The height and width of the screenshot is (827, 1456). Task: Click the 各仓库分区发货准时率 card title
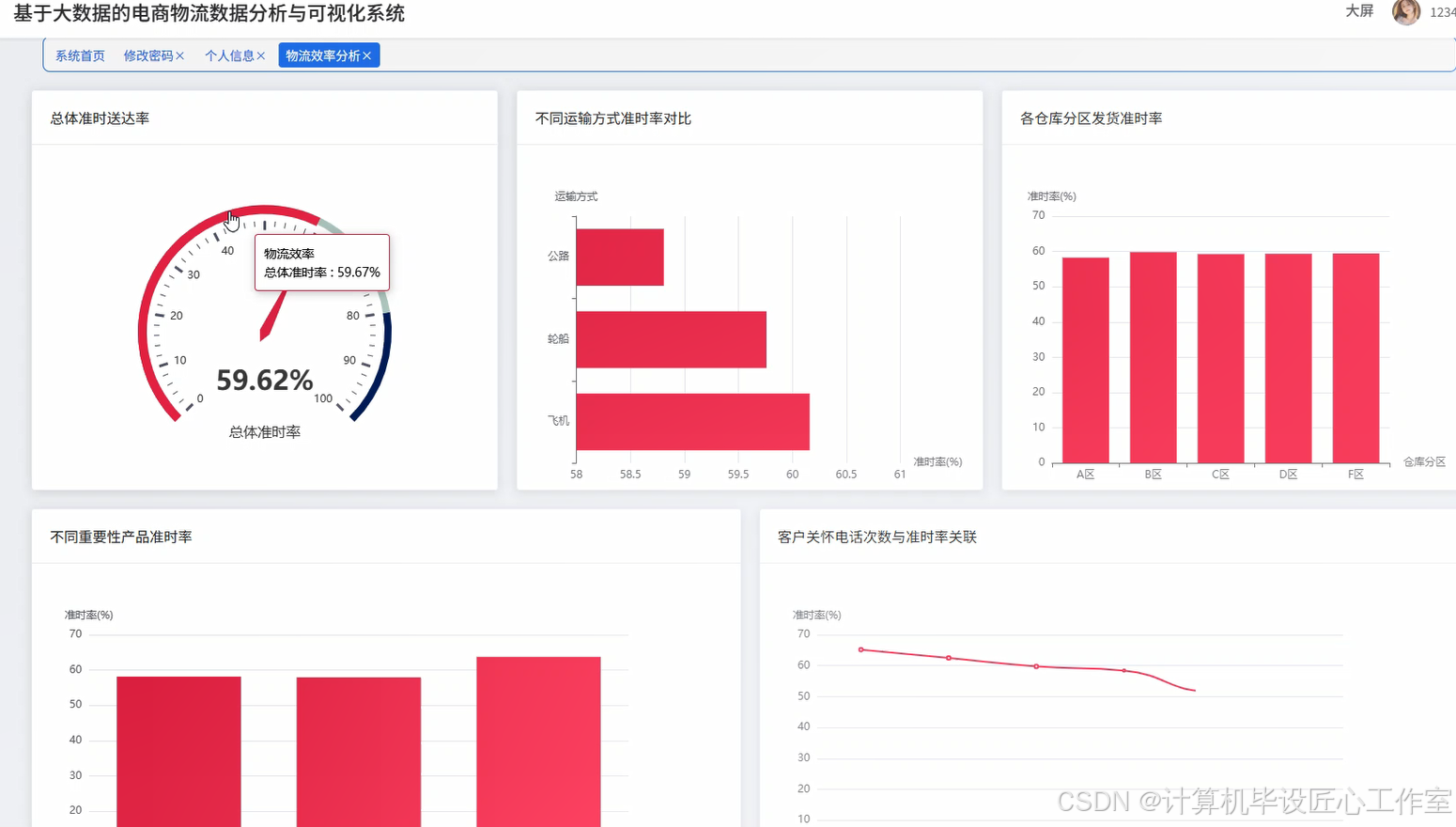[1092, 118]
